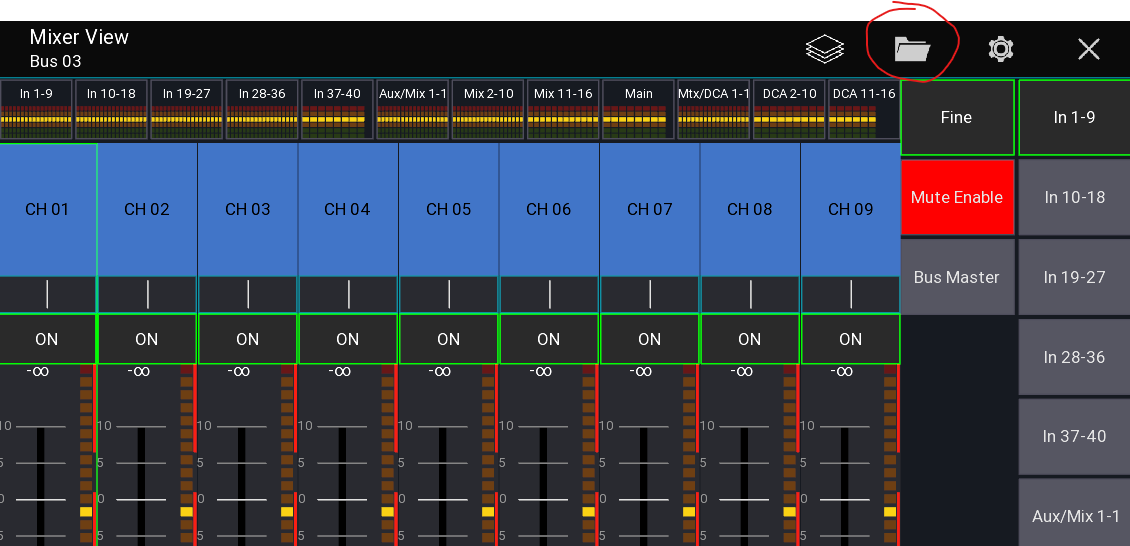Toggle the ON button for CH 03

[248, 339]
